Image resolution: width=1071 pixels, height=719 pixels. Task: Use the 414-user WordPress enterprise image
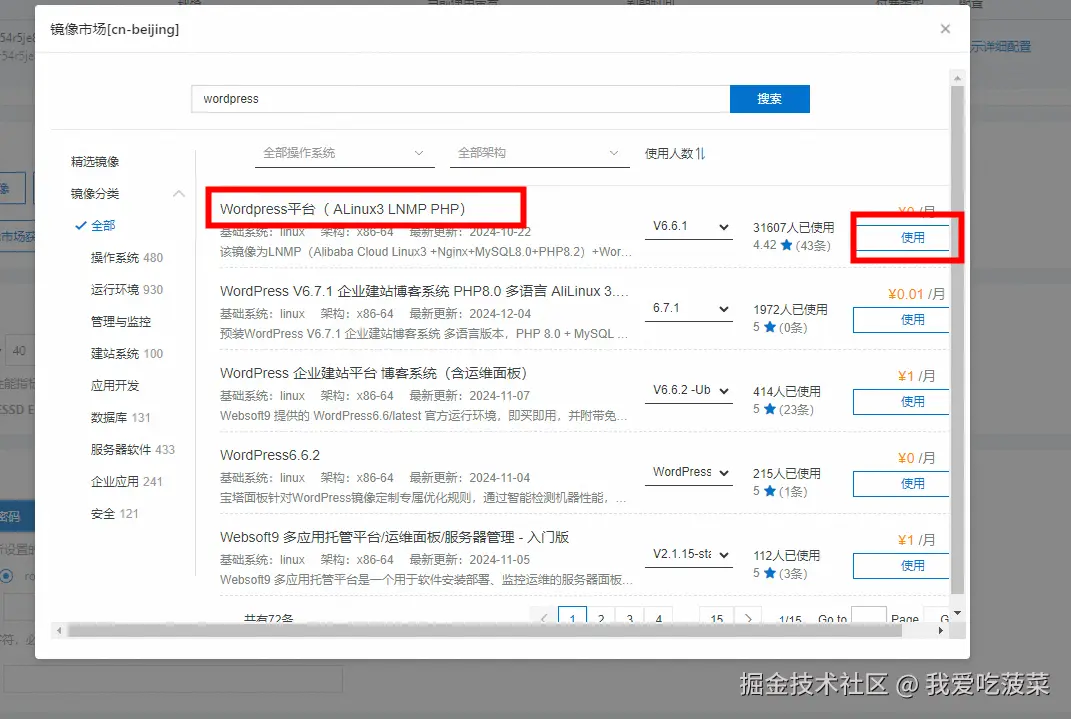point(901,401)
